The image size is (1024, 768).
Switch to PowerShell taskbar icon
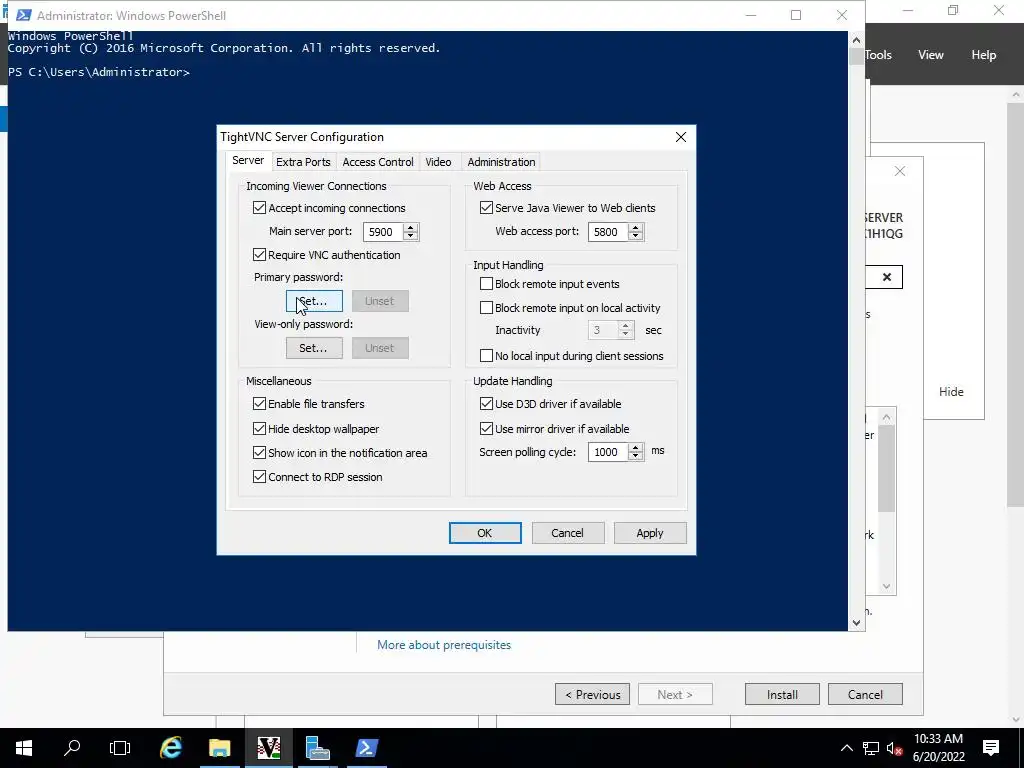[366, 748]
